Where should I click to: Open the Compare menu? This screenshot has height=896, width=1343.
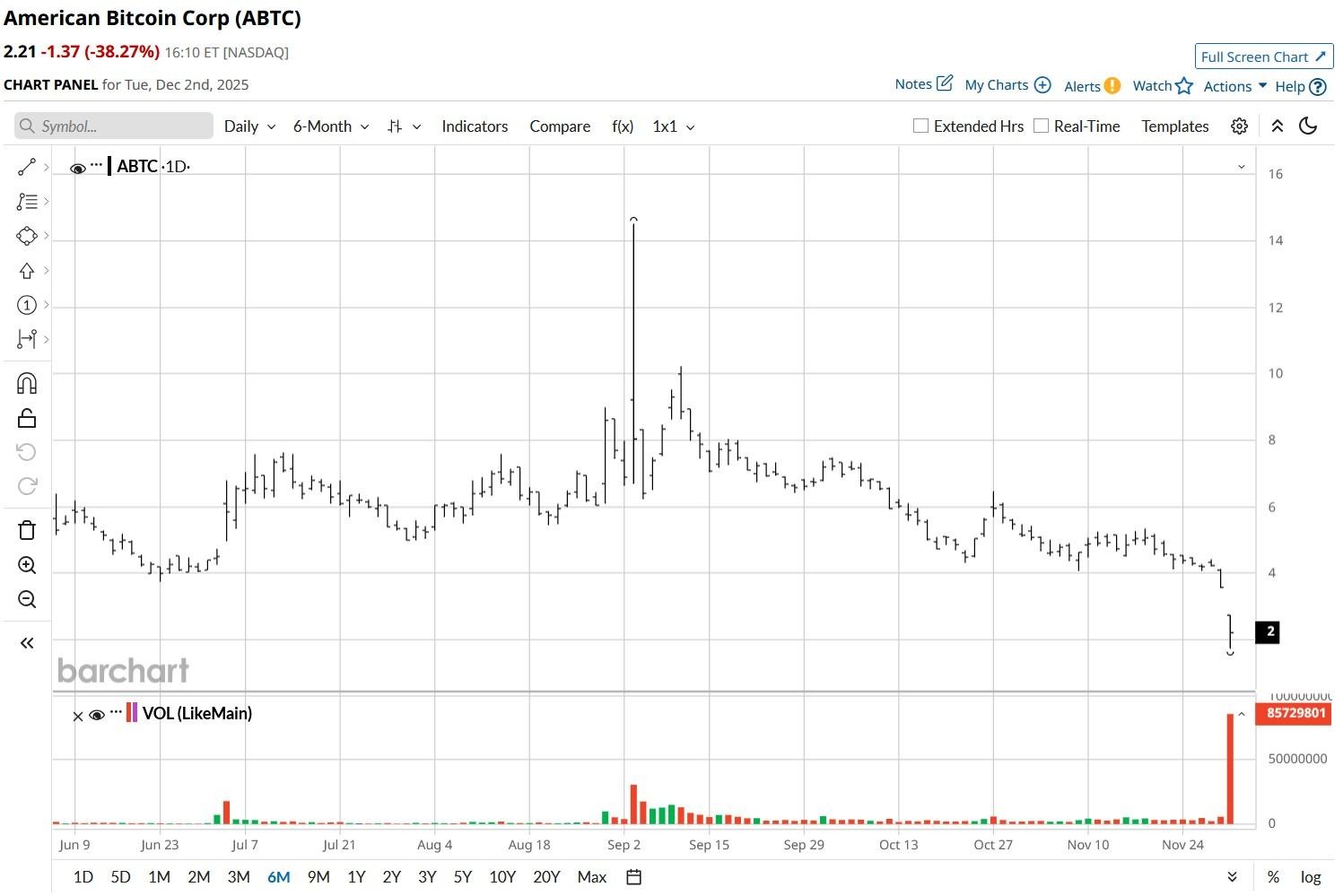tap(560, 126)
